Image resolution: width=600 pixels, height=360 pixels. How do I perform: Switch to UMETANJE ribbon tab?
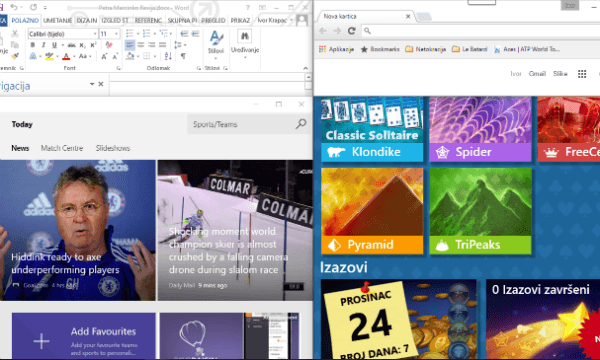57,20
